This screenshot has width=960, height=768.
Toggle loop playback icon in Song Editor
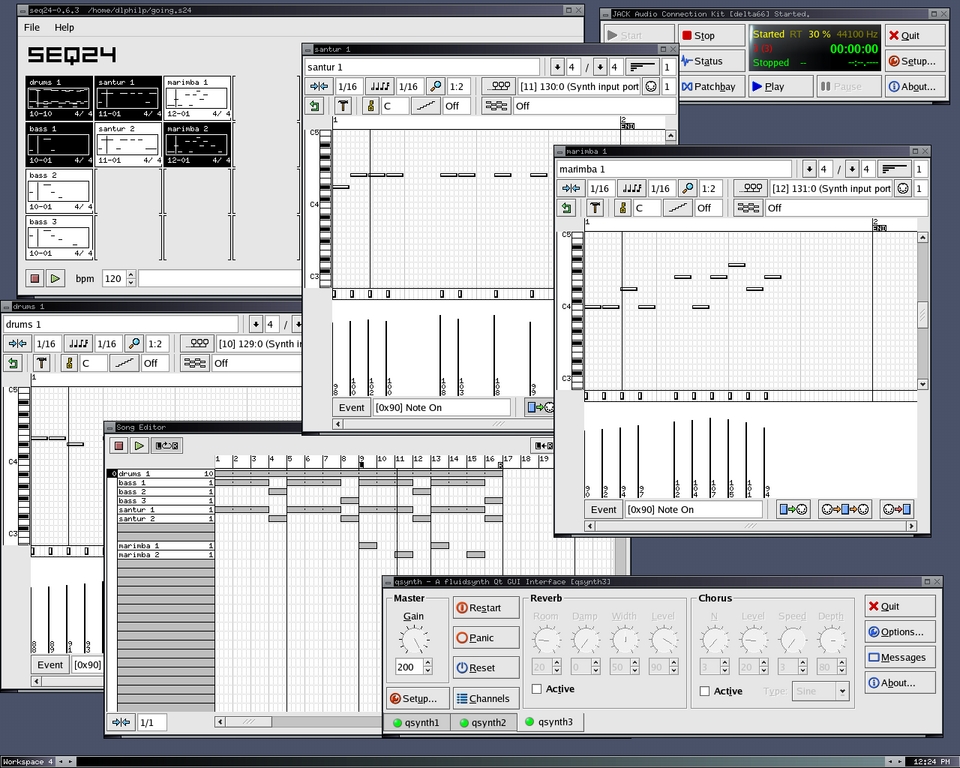click(167, 446)
